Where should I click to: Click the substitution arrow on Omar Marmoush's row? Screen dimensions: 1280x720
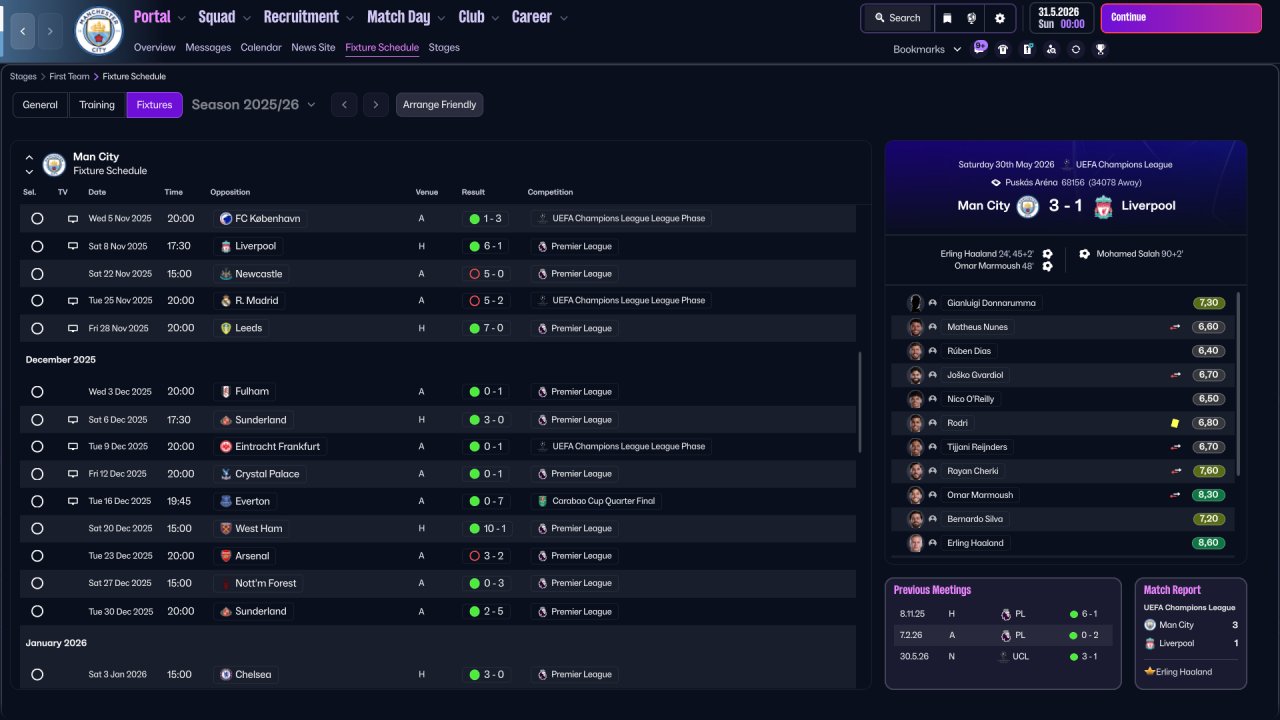pos(1176,495)
